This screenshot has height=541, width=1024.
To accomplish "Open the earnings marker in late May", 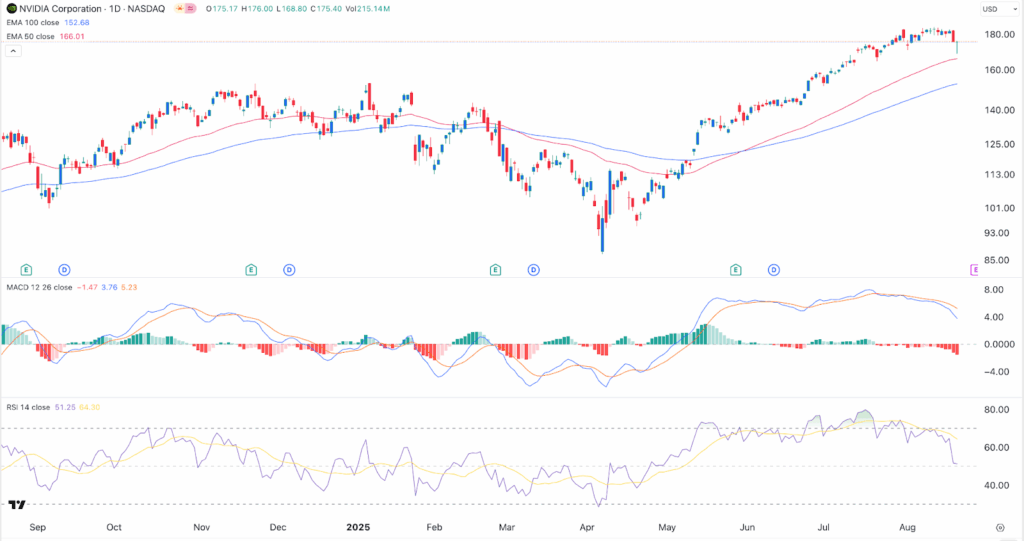I will point(735,269).
